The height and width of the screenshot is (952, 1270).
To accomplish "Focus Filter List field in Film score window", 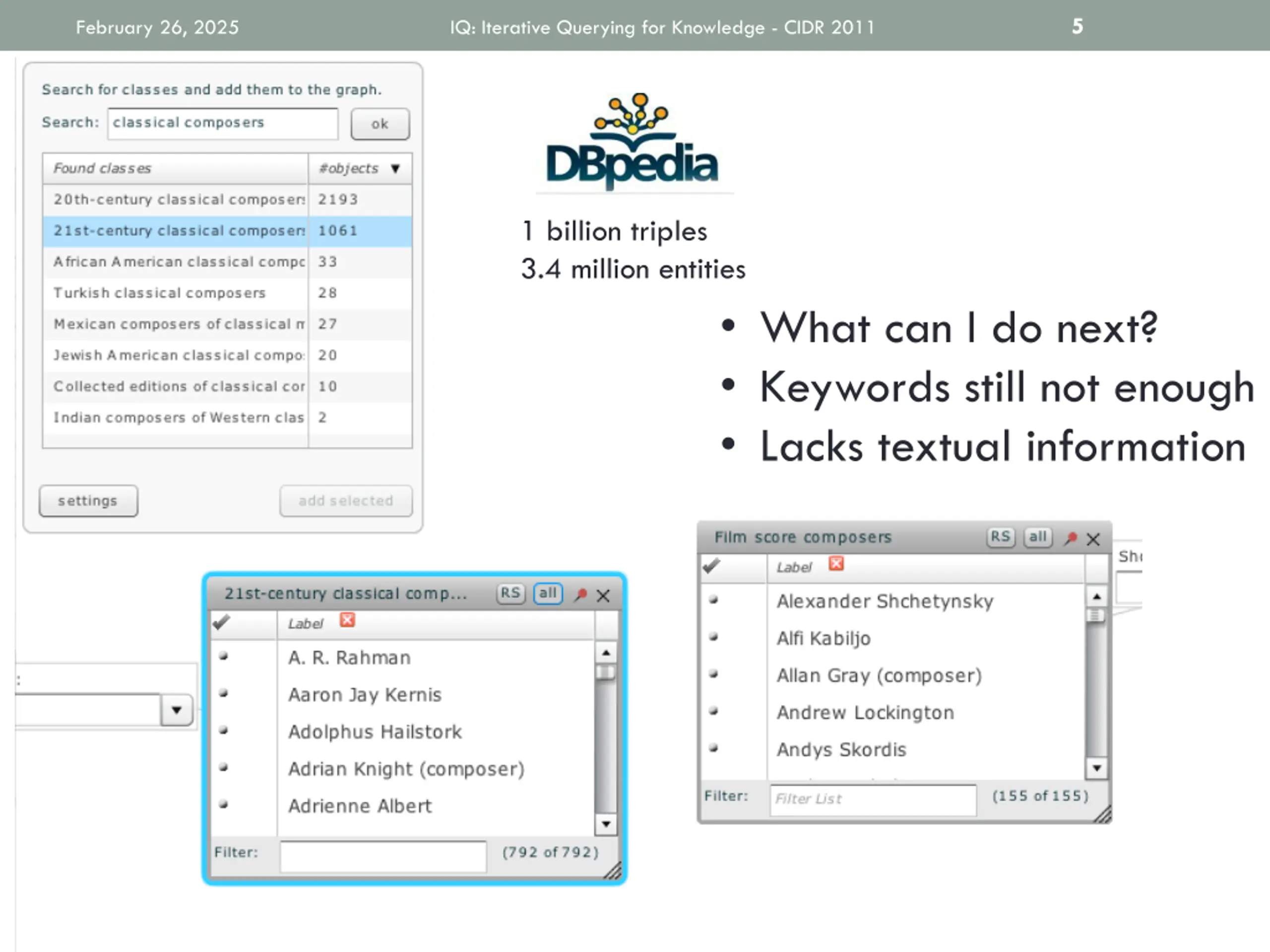I will click(873, 800).
